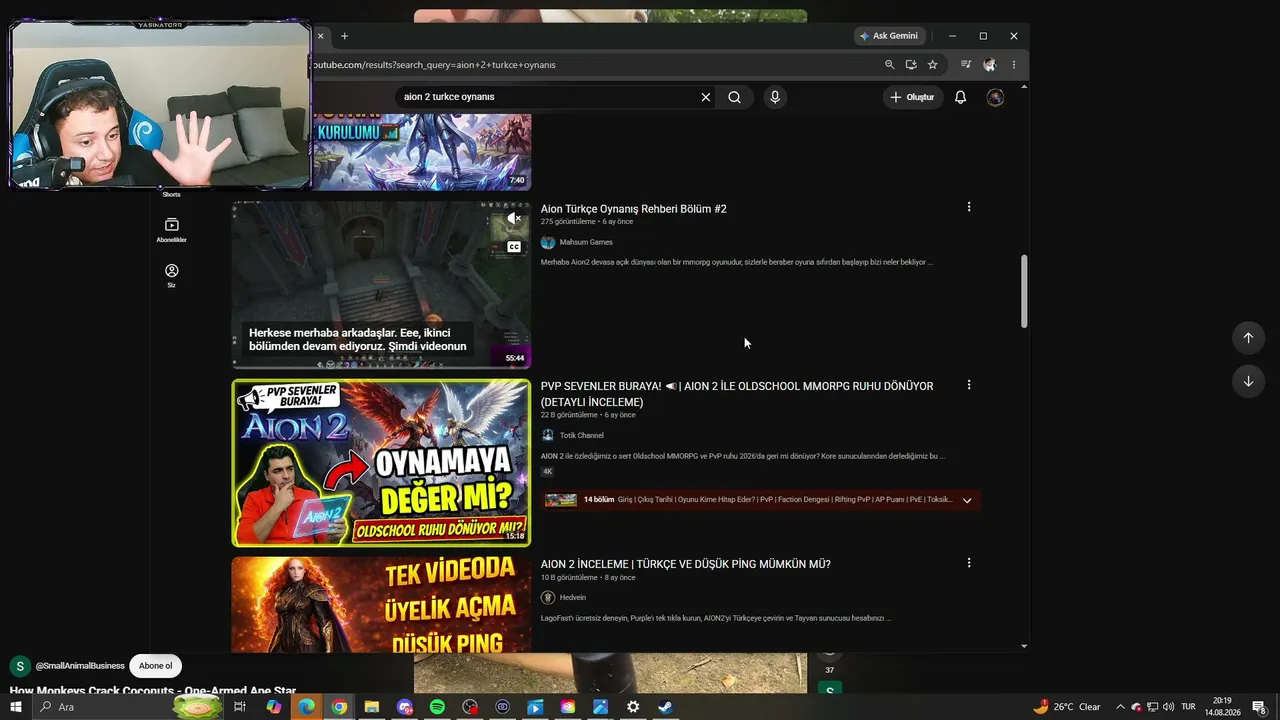Open Aion Türkçe Oynanış Rehberi Bölüm #2 title
Image resolution: width=1280 pixels, height=720 pixels.
[x=634, y=209]
